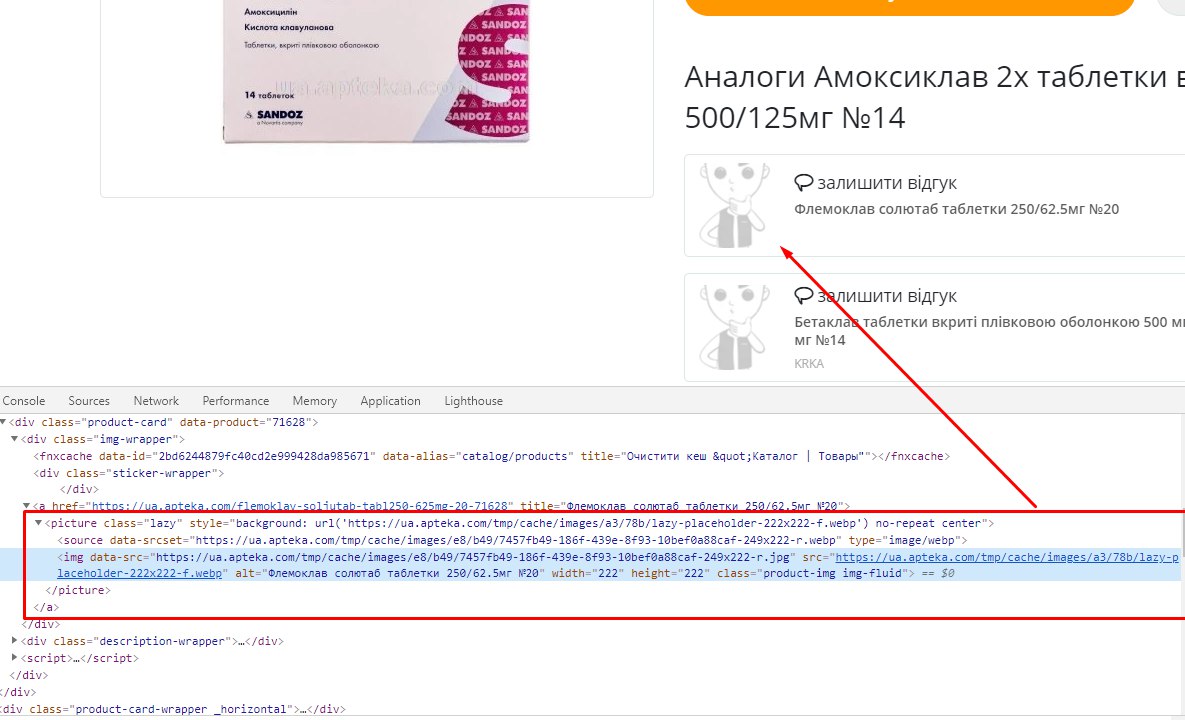Click the KRKA manufacturer label

pyautogui.click(x=809, y=363)
